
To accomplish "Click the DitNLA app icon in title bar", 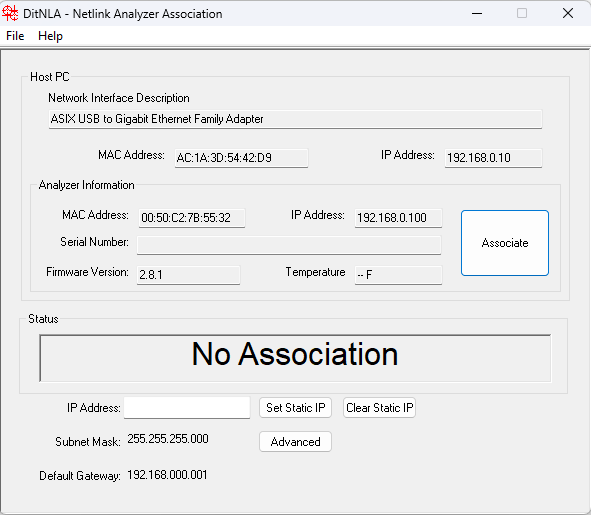I will tap(10, 13).
